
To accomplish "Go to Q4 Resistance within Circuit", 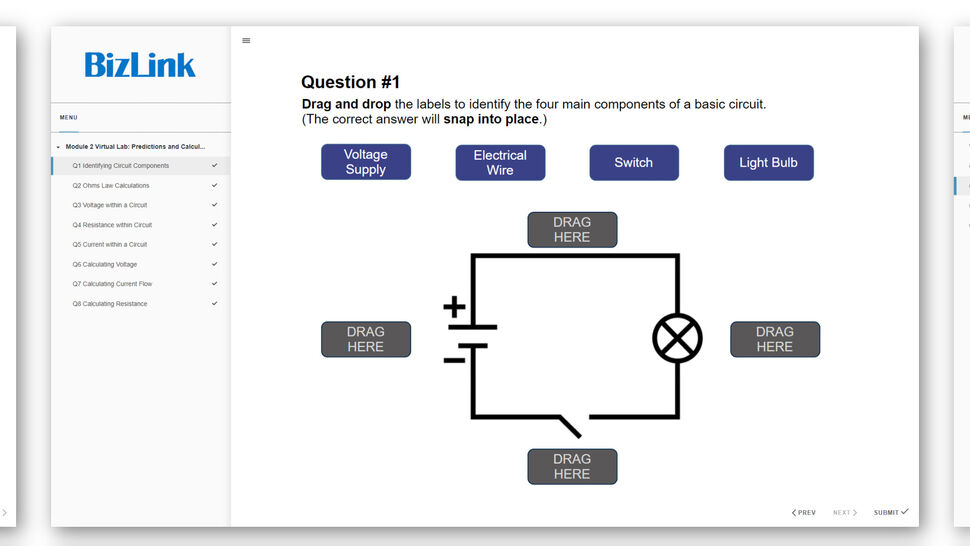I will tap(112, 225).
